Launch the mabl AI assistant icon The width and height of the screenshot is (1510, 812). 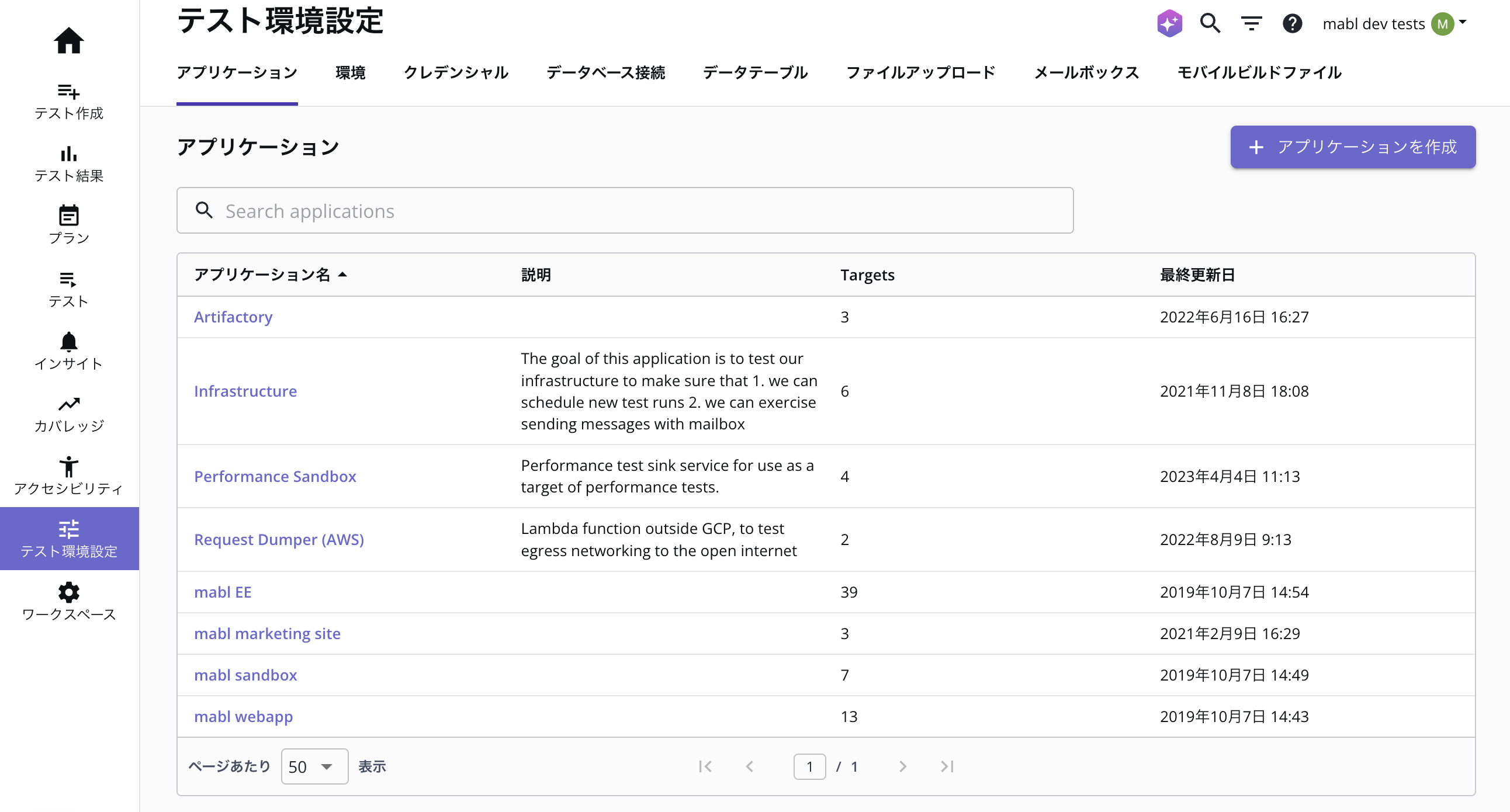click(x=1169, y=23)
